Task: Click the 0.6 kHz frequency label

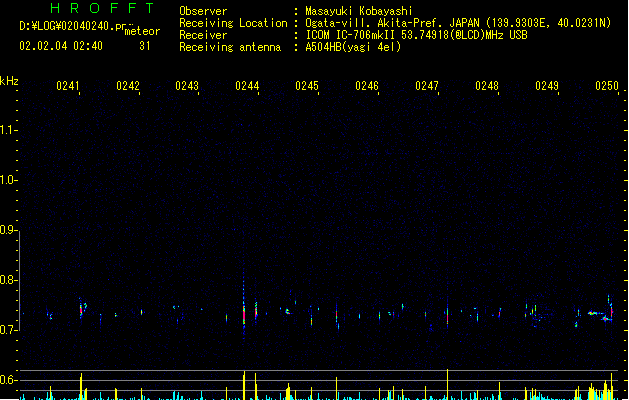Action: click(x=7, y=380)
